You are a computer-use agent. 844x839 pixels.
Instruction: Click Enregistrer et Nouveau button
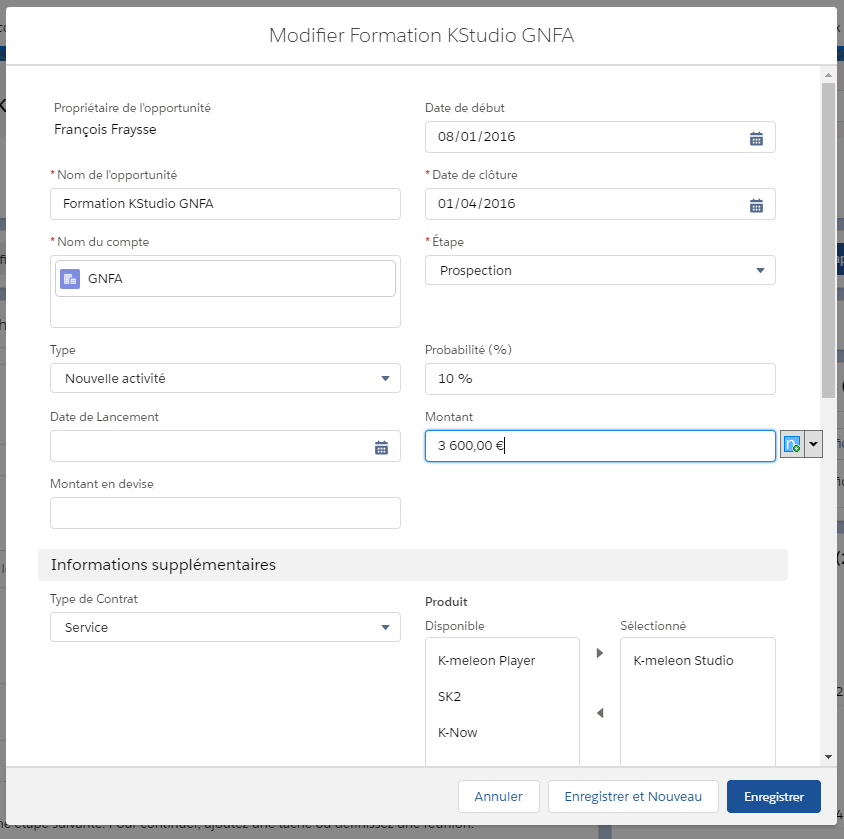click(633, 797)
